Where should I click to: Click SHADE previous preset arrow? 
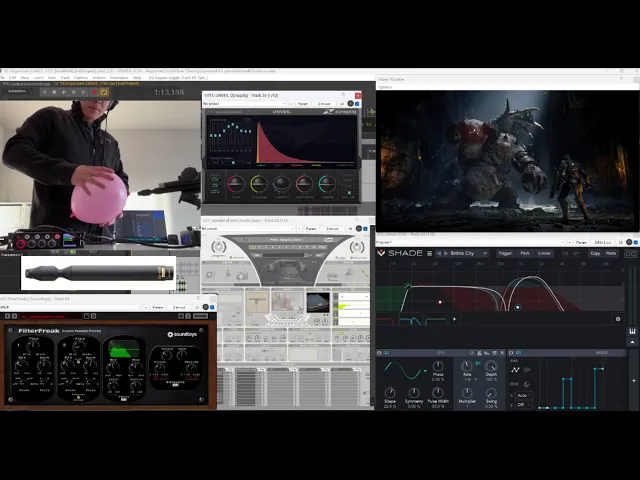(439, 253)
